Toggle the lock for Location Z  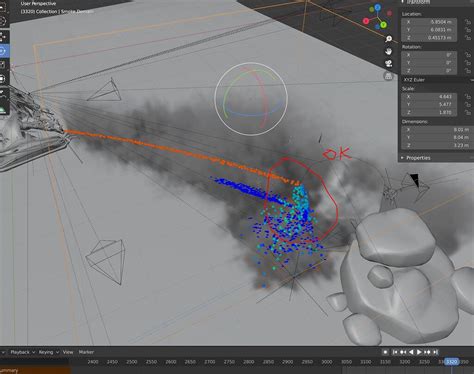point(468,38)
